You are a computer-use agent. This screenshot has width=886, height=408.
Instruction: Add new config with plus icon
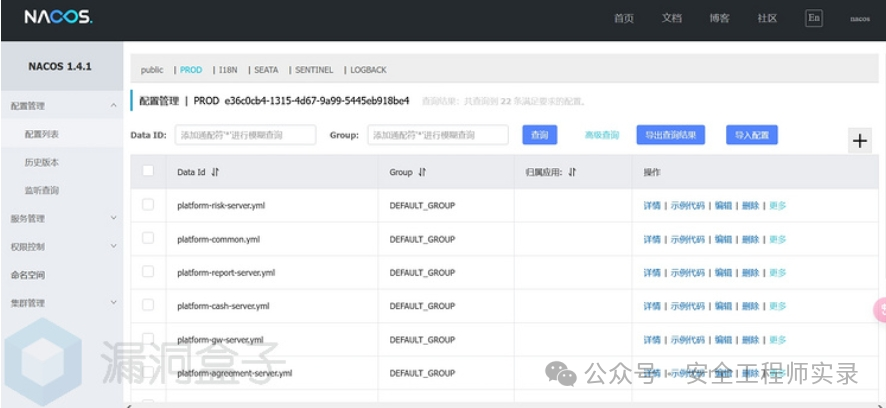pos(859,141)
